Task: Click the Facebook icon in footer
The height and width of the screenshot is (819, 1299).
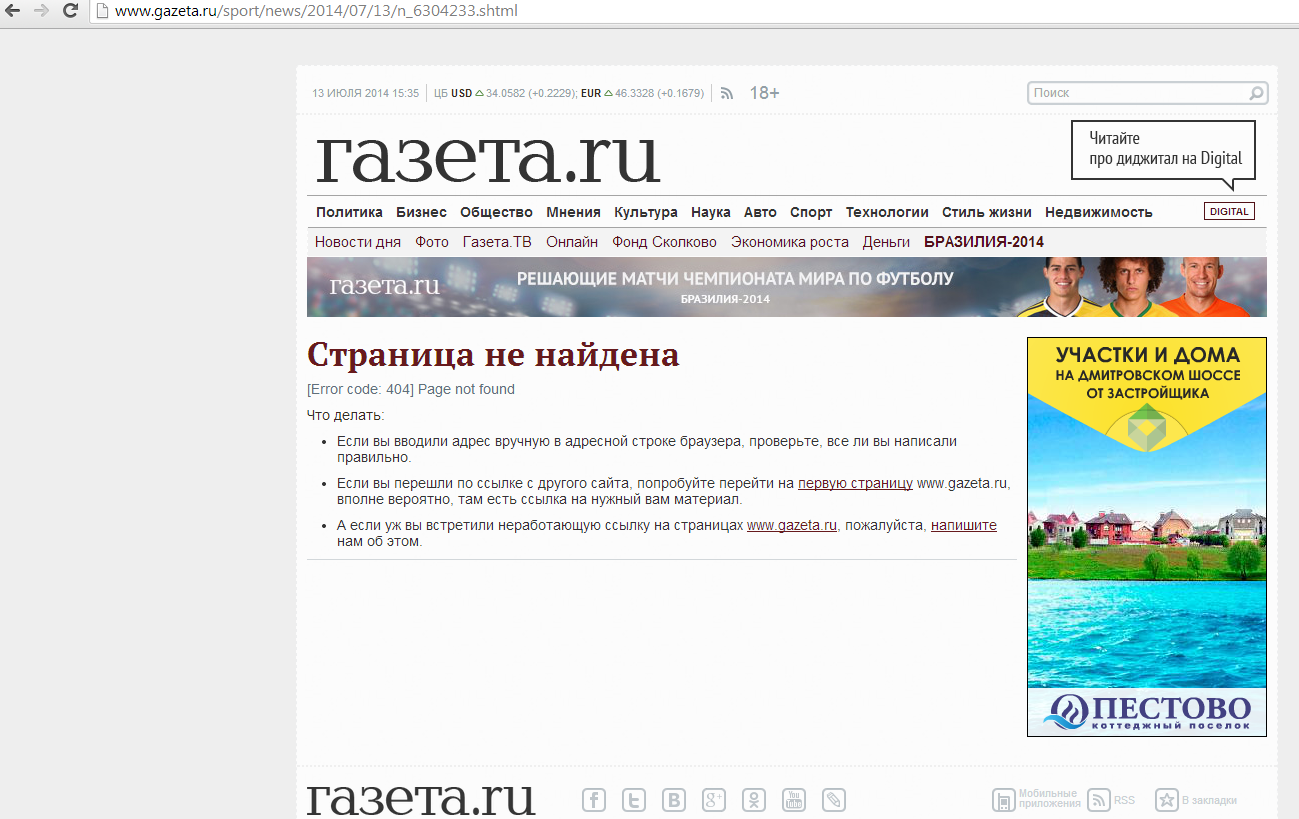Action: (x=594, y=800)
